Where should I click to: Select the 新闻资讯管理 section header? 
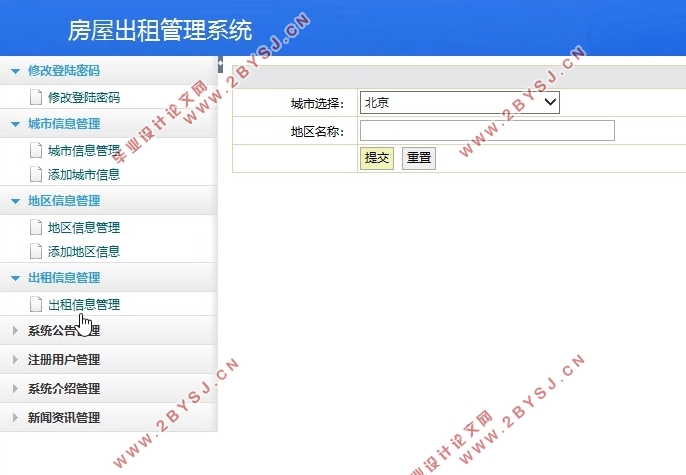pyautogui.click(x=108, y=417)
